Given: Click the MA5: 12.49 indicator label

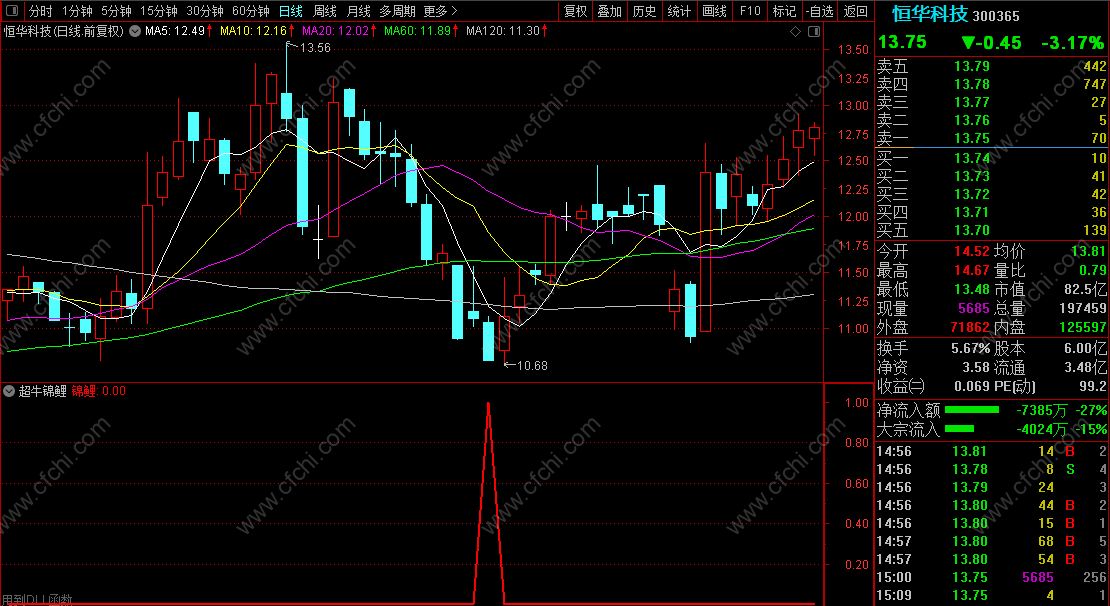Looking at the screenshot, I should 174,31.
